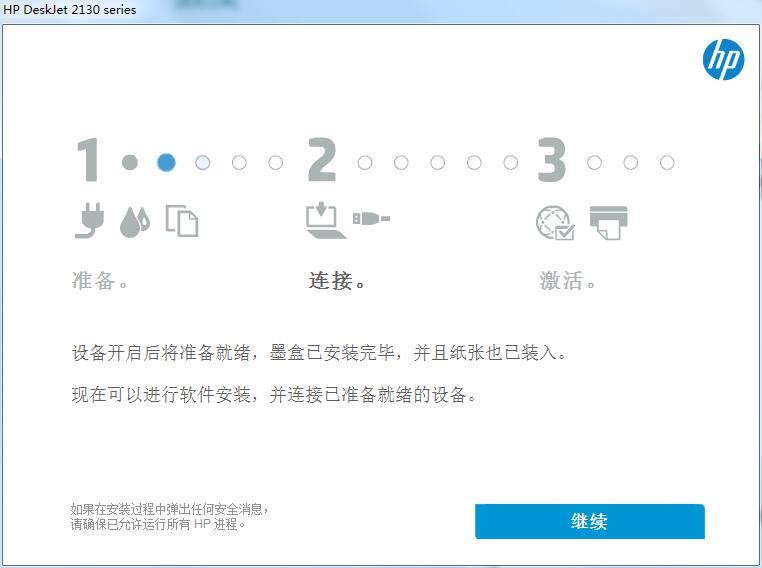Click the gray completed progress dot
The image size is (762, 568).
tap(130, 162)
